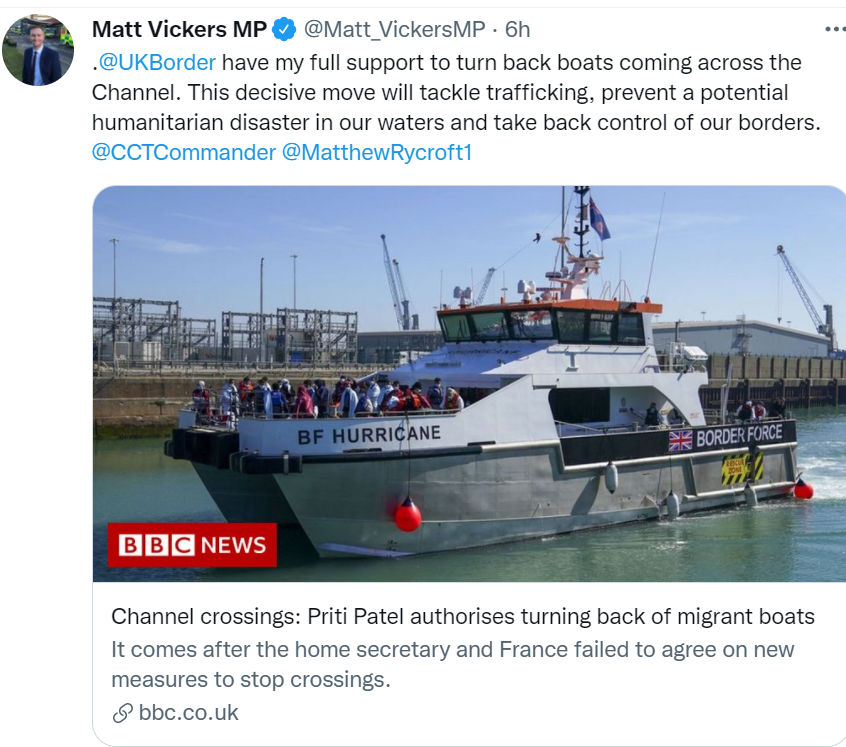
Task: Click the flag atop the boat mast
Action: [599, 218]
